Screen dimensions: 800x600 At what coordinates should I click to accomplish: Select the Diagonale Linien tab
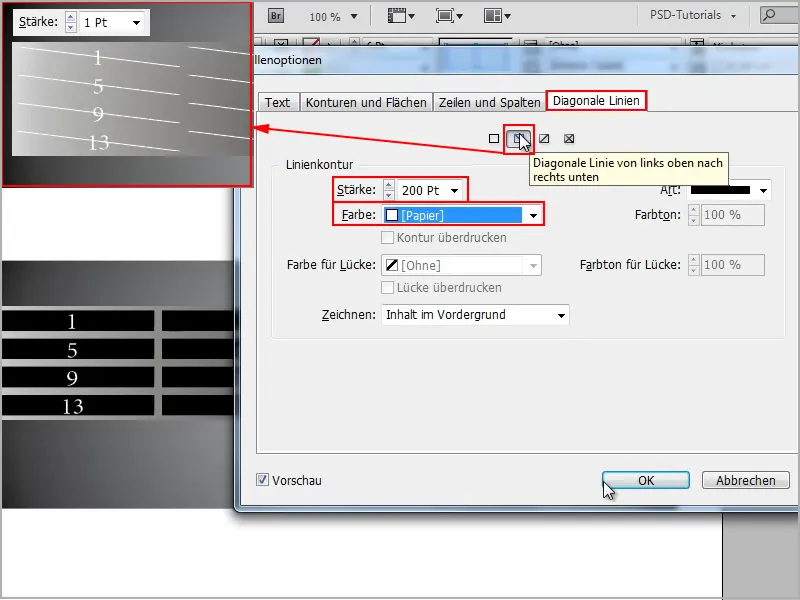coord(596,101)
